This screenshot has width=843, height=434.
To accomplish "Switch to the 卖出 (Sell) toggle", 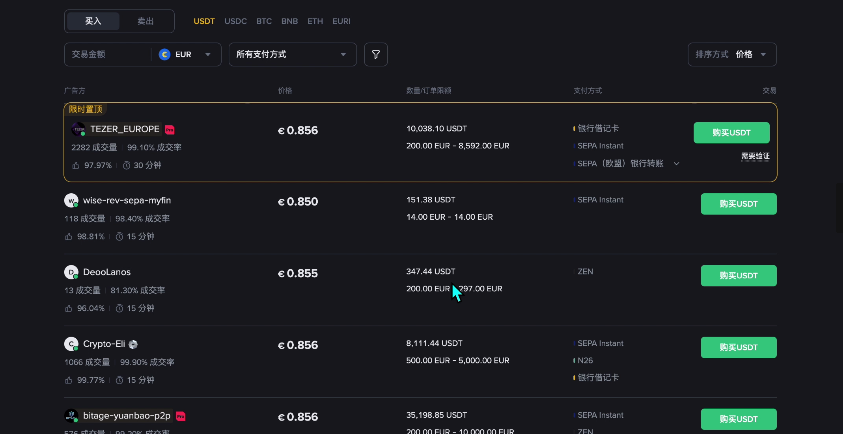I will point(146,21).
